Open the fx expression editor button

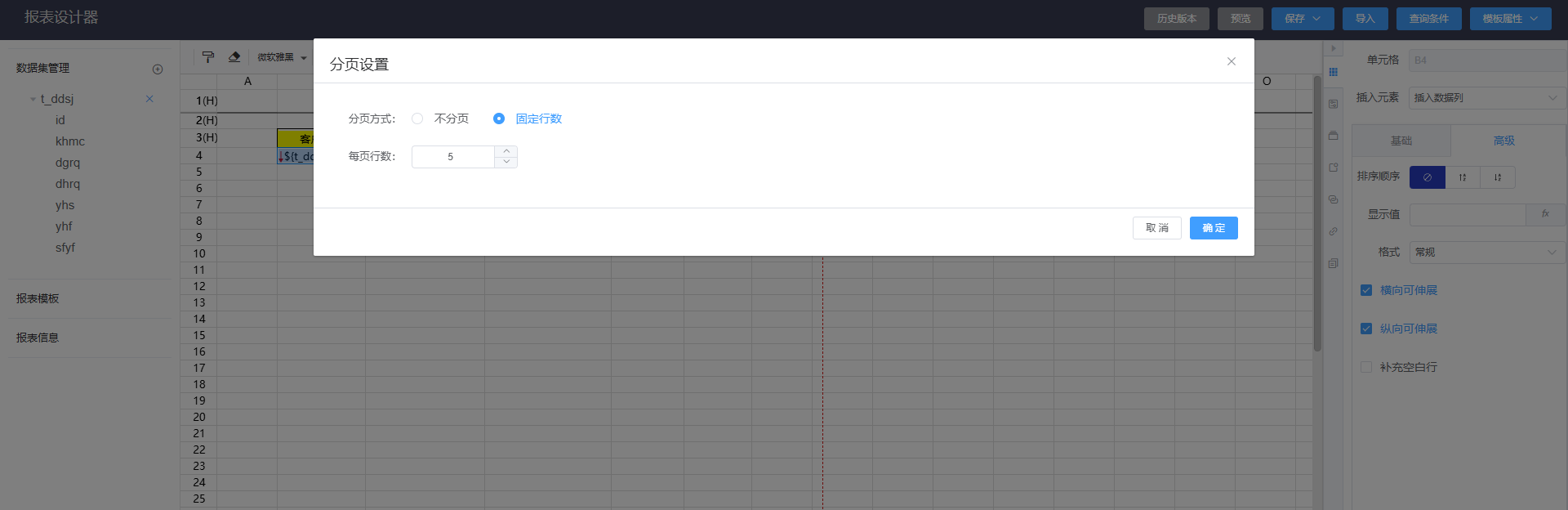coord(1545,214)
